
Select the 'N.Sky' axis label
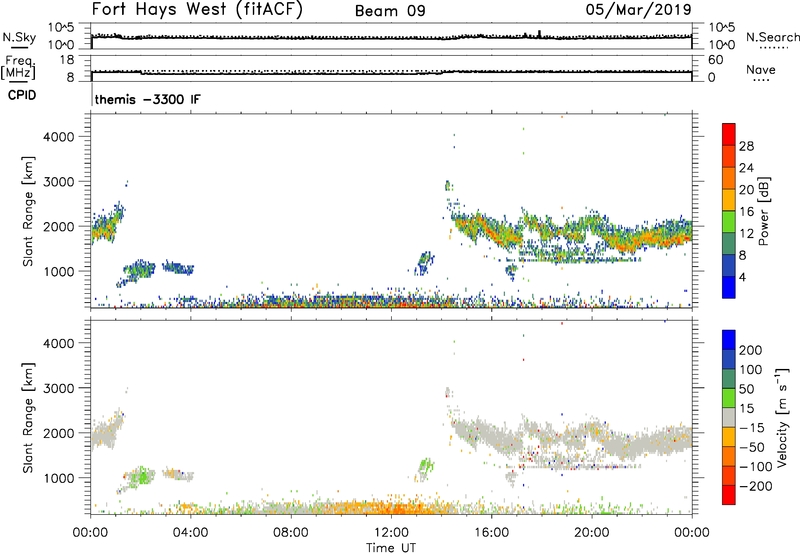[x=19, y=37]
